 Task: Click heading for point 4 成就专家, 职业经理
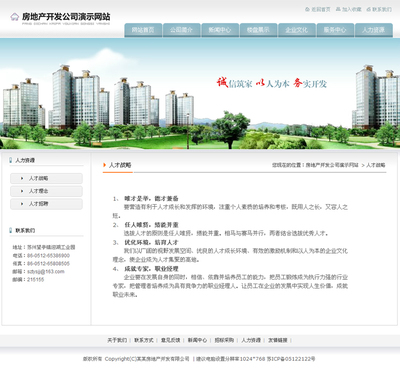pyautogui.click(x=151, y=269)
